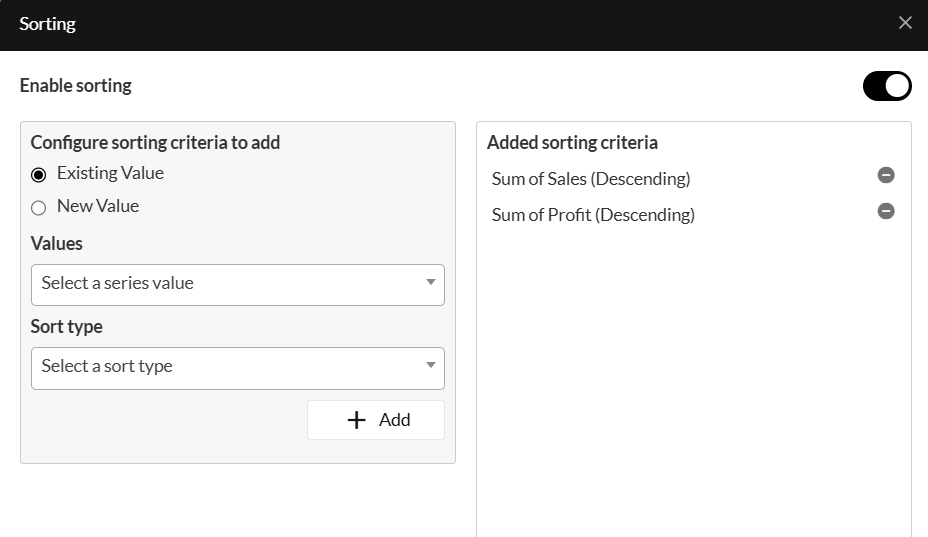Click the Sort type dropdown arrow

coord(431,366)
